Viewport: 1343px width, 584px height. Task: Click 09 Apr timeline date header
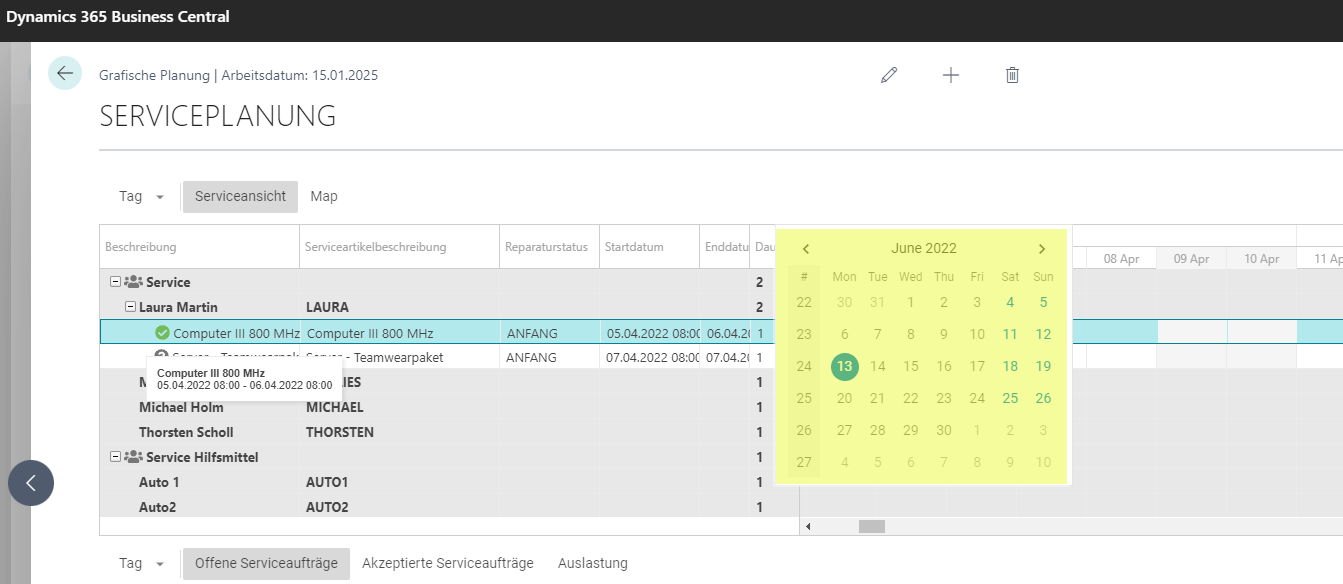click(1192, 258)
